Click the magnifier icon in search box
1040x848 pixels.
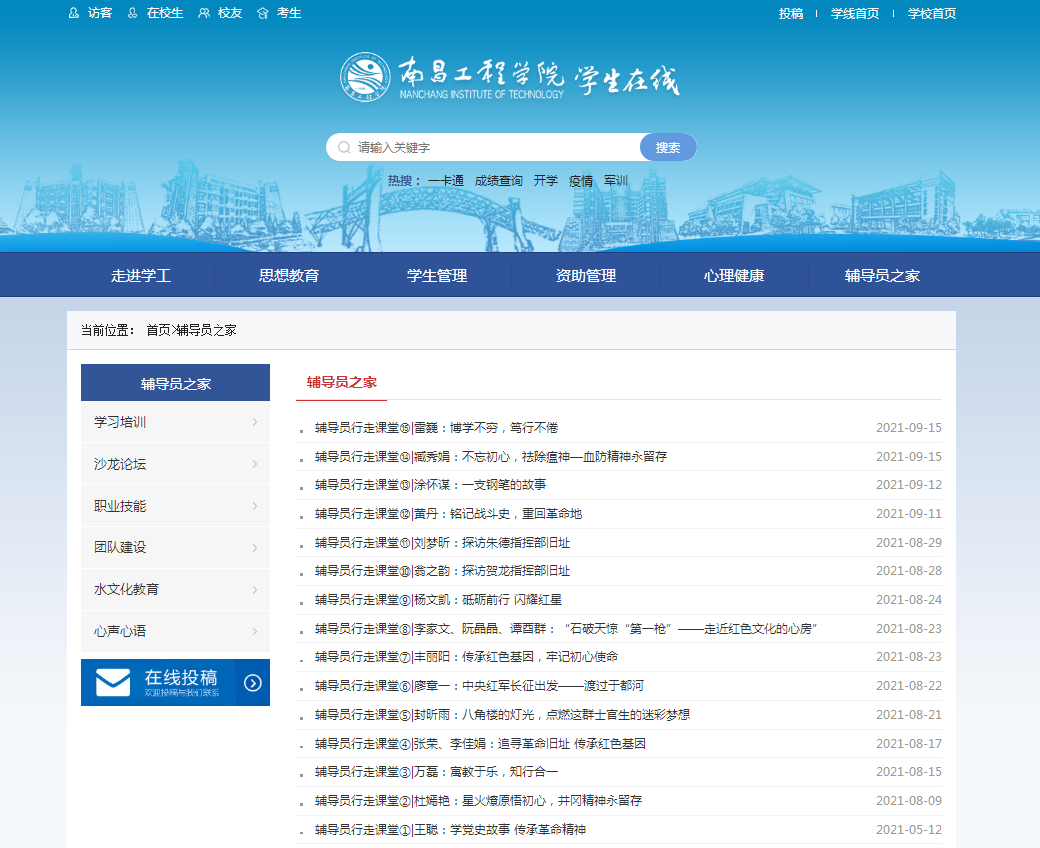[x=344, y=147]
